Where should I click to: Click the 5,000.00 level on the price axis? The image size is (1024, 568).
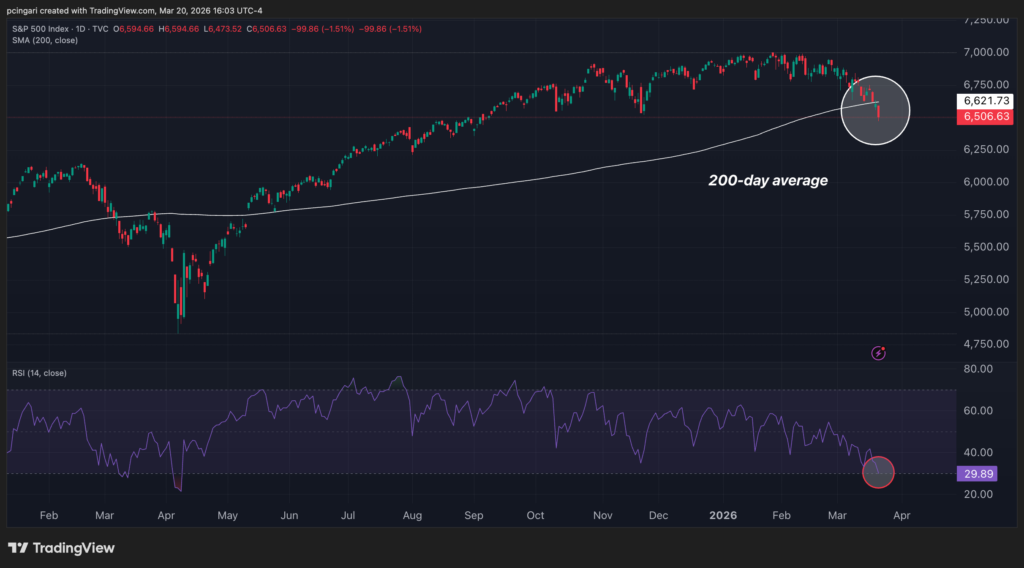pos(986,311)
